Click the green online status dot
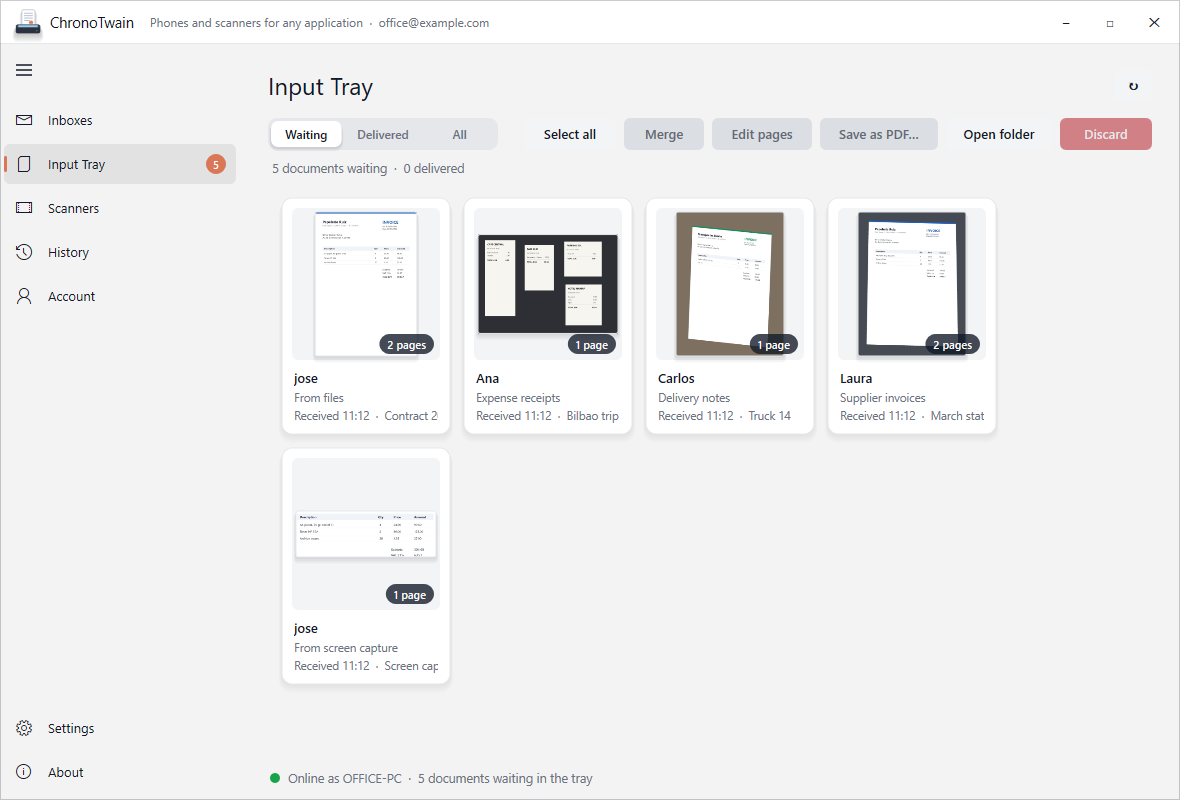The height and width of the screenshot is (800, 1180). click(275, 778)
